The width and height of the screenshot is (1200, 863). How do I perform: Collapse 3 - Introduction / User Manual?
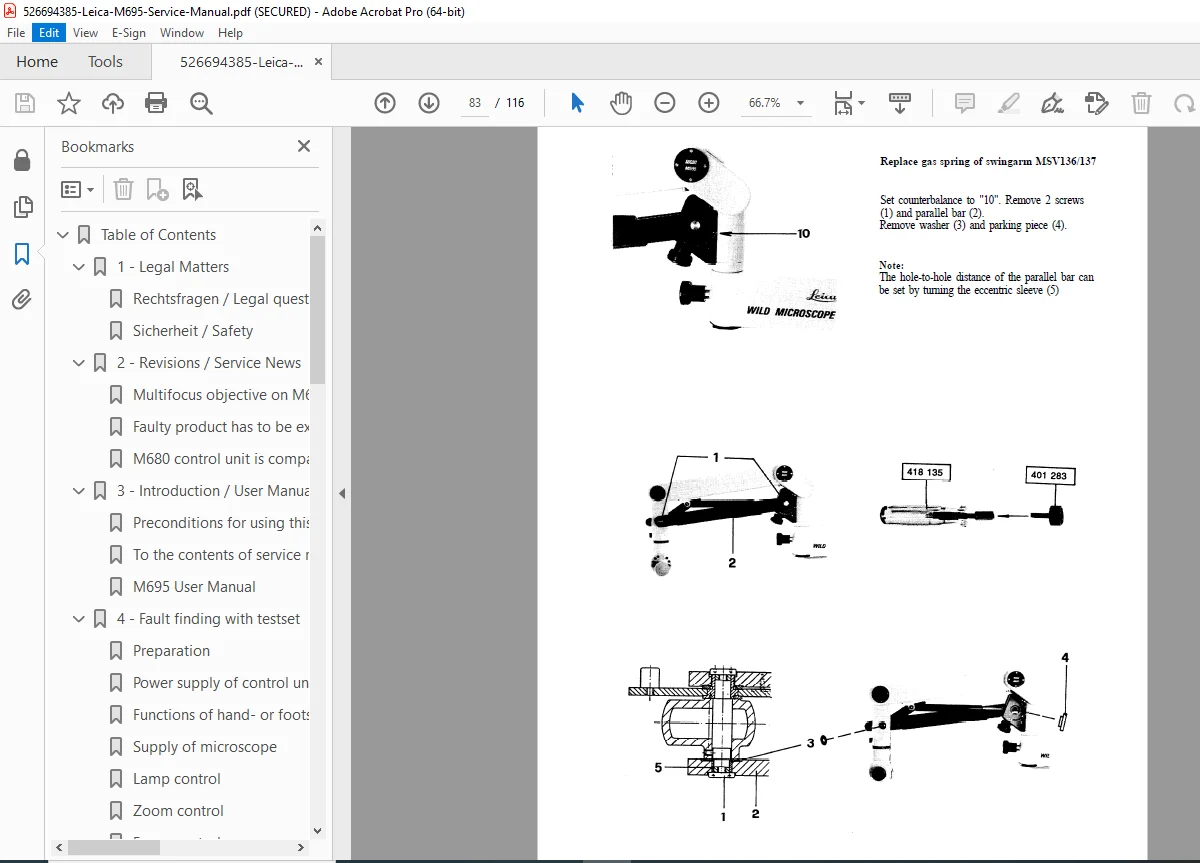click(x=79, y=491)
